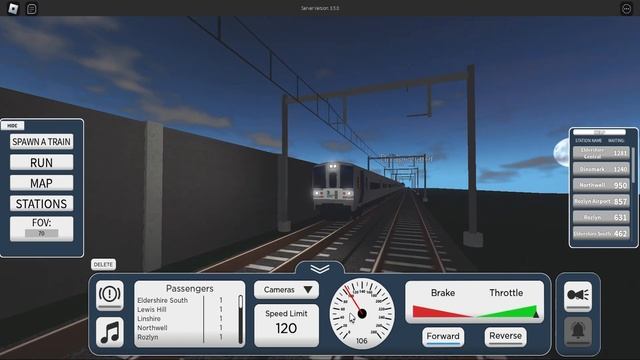Ring the train bell icon
This screenshot has height=360, width=640.
[578, 331]
